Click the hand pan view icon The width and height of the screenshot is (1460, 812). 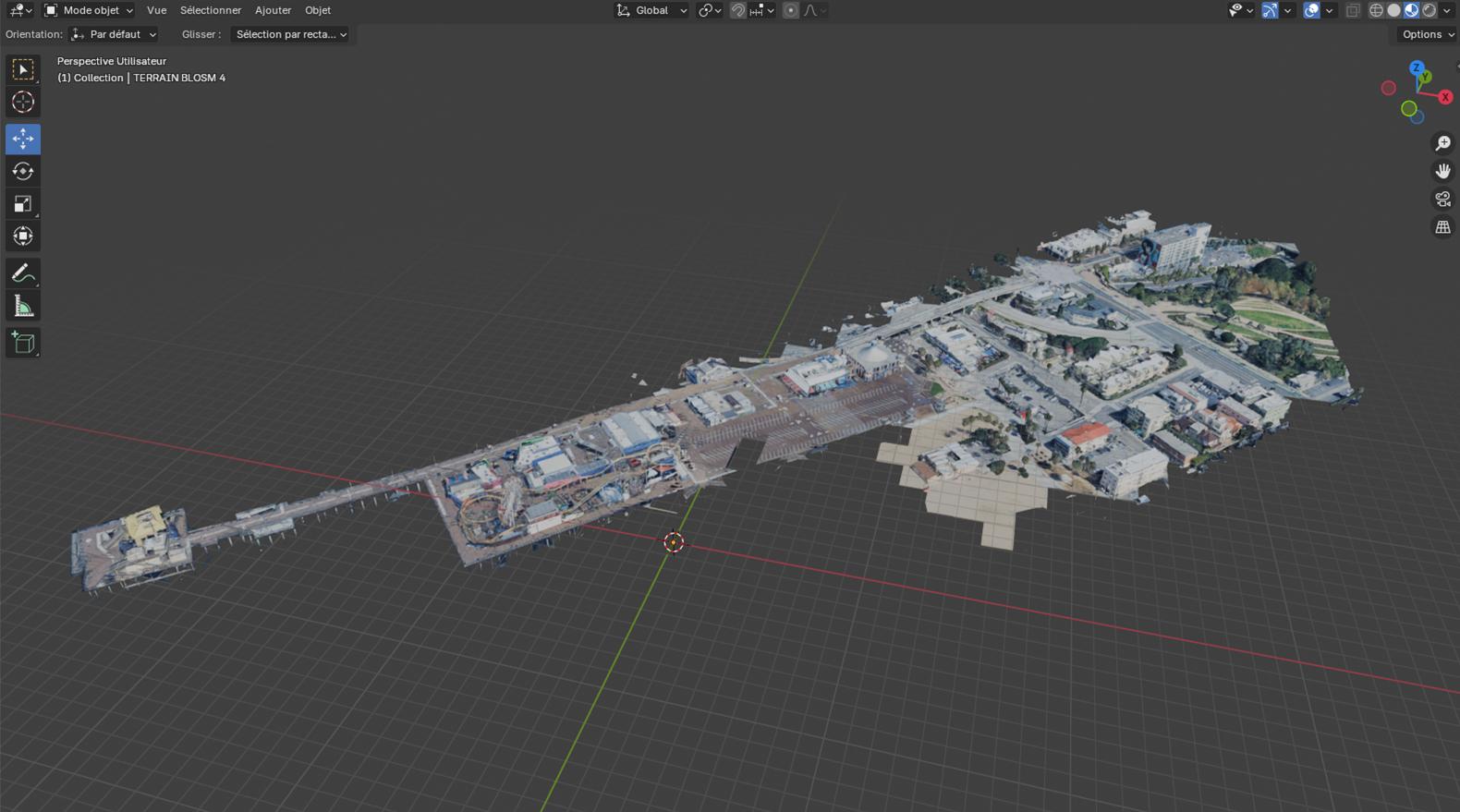1442,171
